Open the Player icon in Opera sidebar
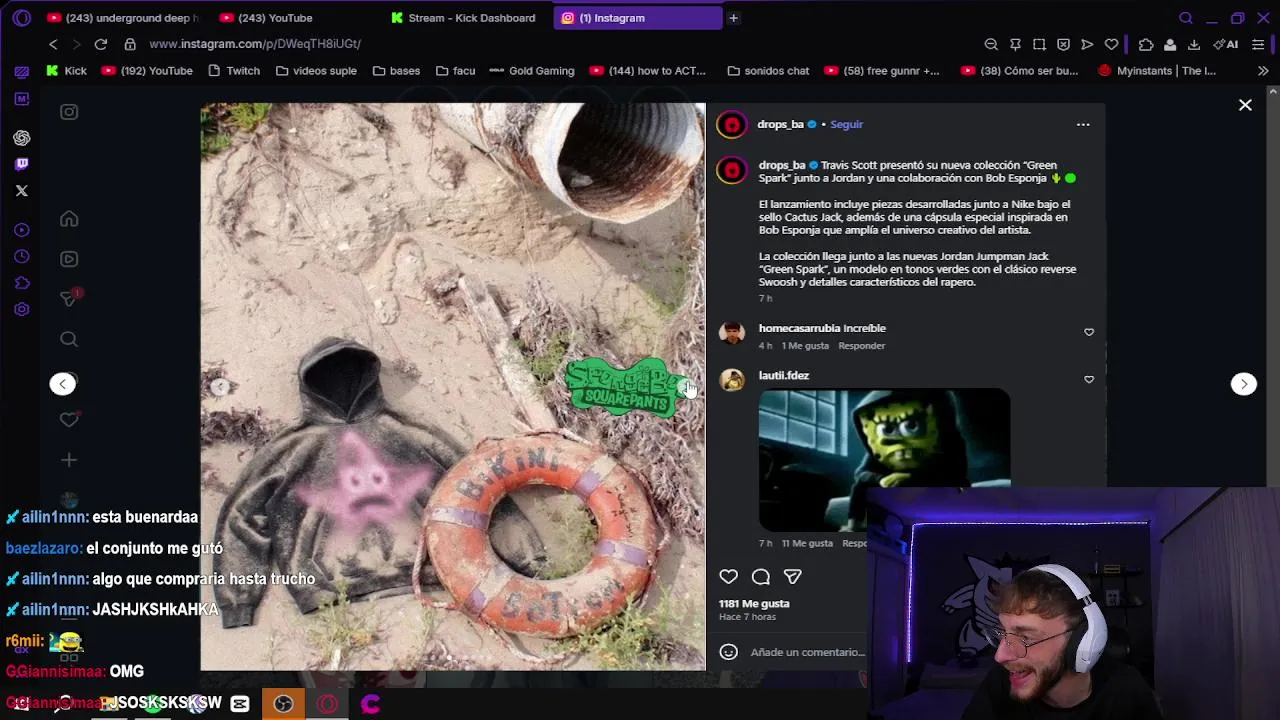This screenshot has height=720, width=1280. point(22,230)
